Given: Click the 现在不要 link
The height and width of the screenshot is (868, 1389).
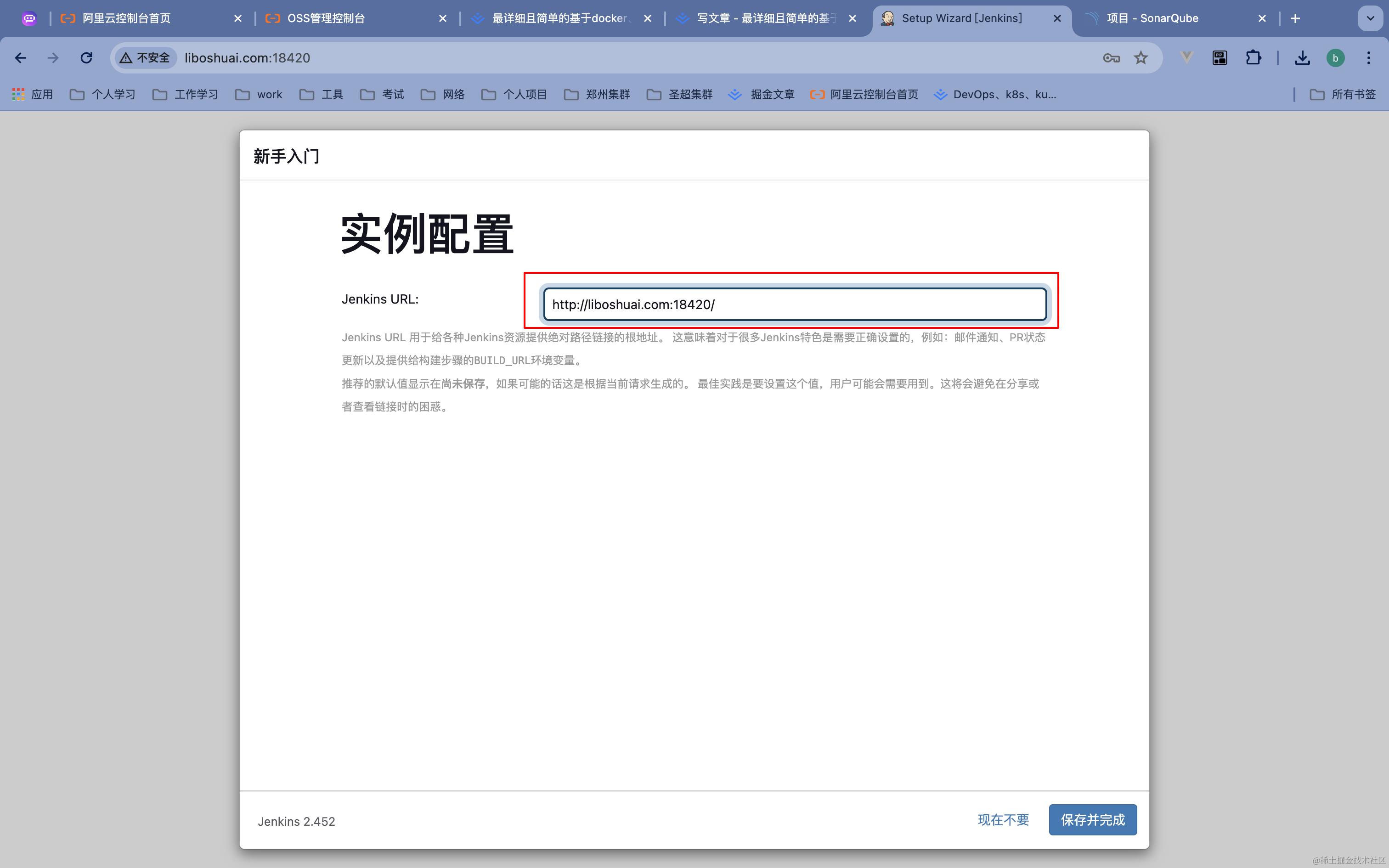Looking at the screenshot, I should point(1003,820).
